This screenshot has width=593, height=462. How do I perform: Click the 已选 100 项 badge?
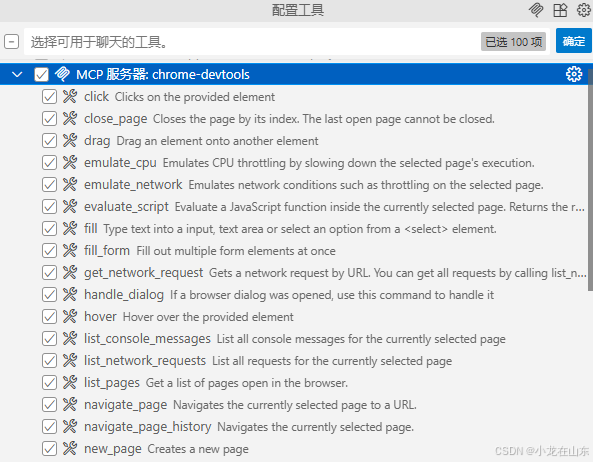click(x=513, y=42)
